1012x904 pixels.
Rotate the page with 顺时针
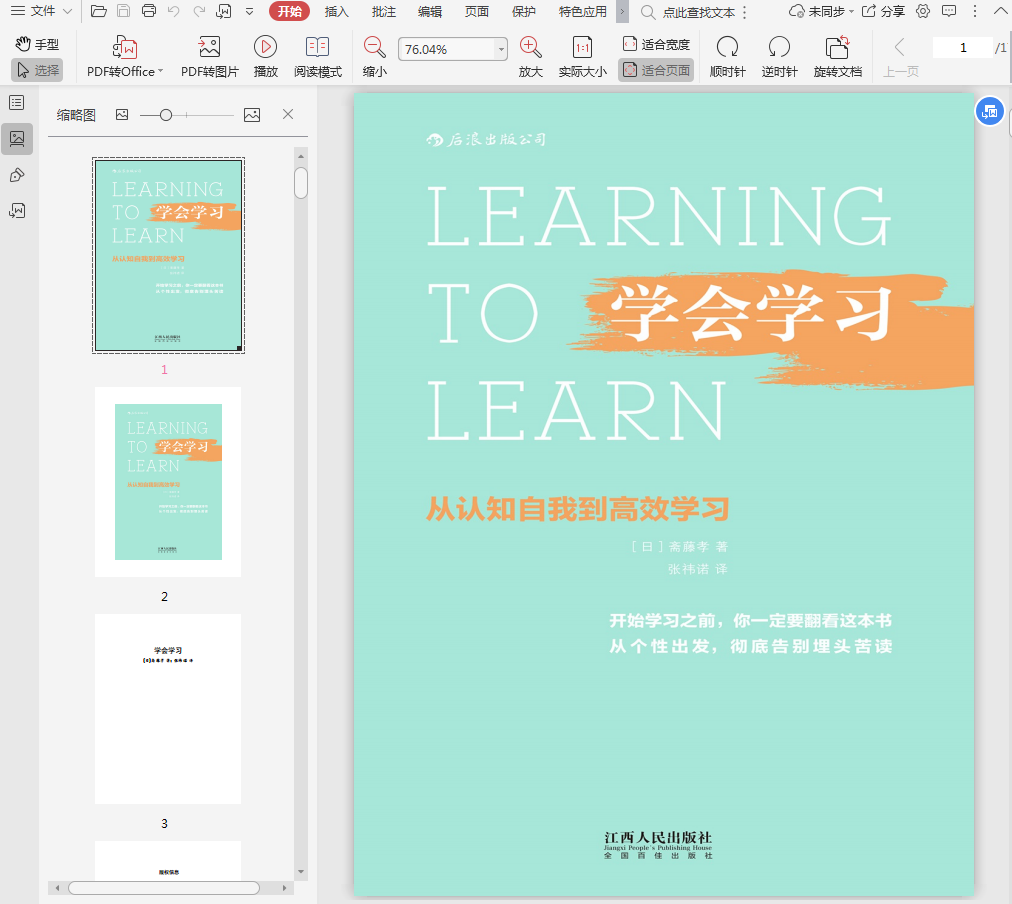pyautogui.click(x=727, y=48)
